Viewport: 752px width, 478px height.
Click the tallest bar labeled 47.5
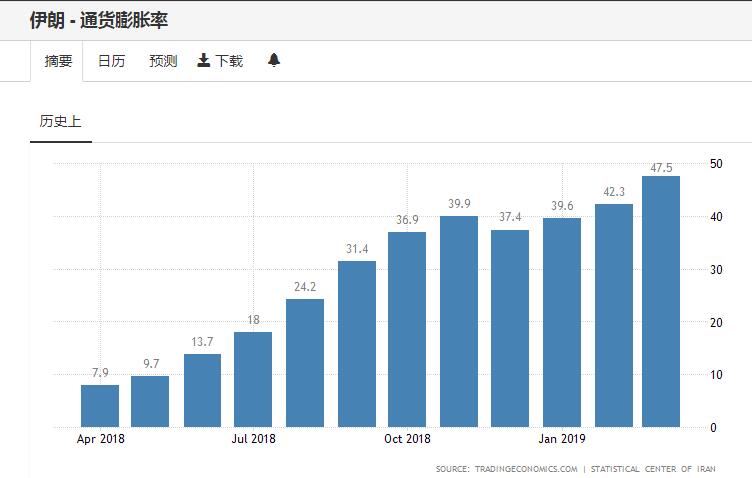tap(661, 302)
